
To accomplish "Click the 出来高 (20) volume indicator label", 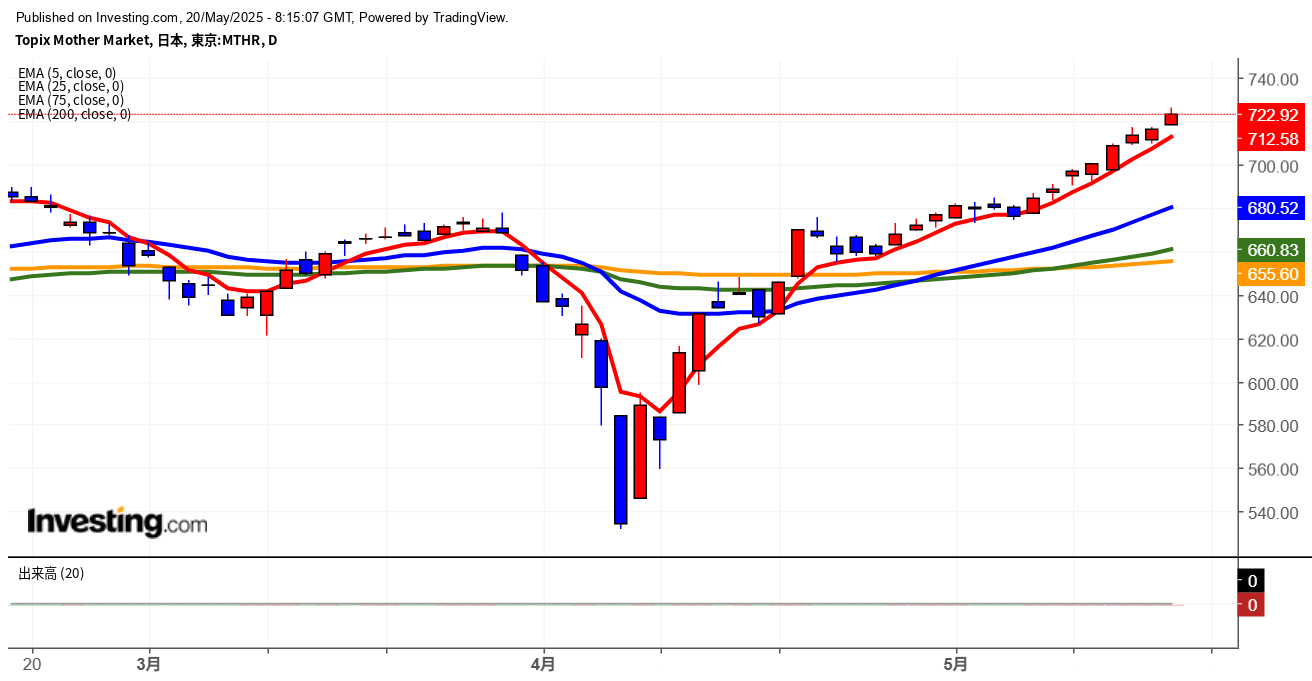I will [51, 574].
